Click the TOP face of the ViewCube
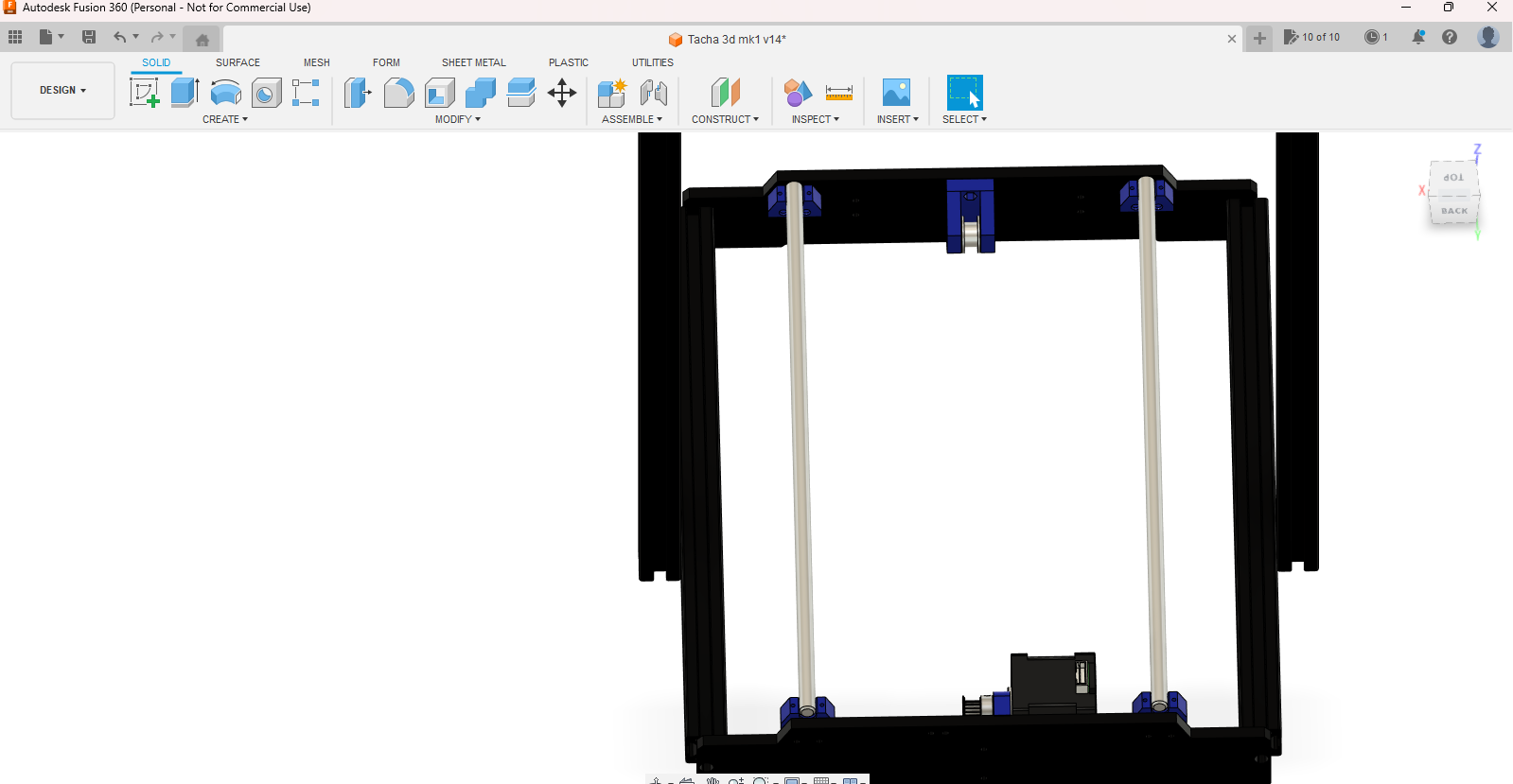Screen dimensions: 1513x784 pos(1453,177)
